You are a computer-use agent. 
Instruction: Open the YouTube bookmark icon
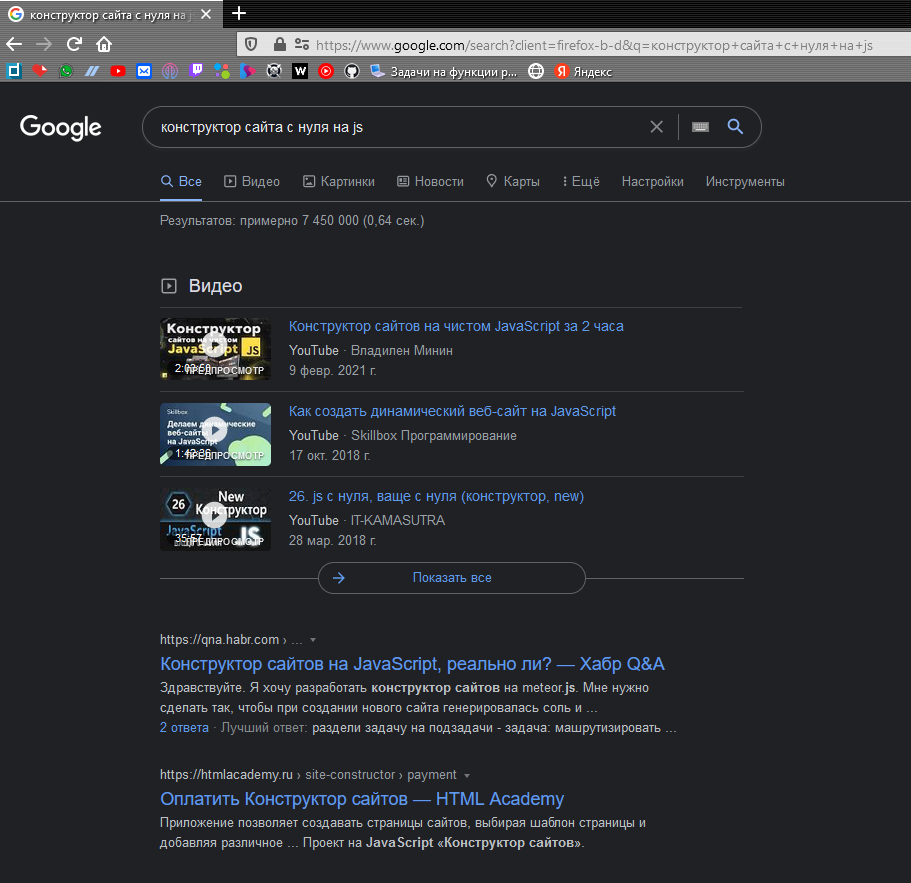pos(118,71)
